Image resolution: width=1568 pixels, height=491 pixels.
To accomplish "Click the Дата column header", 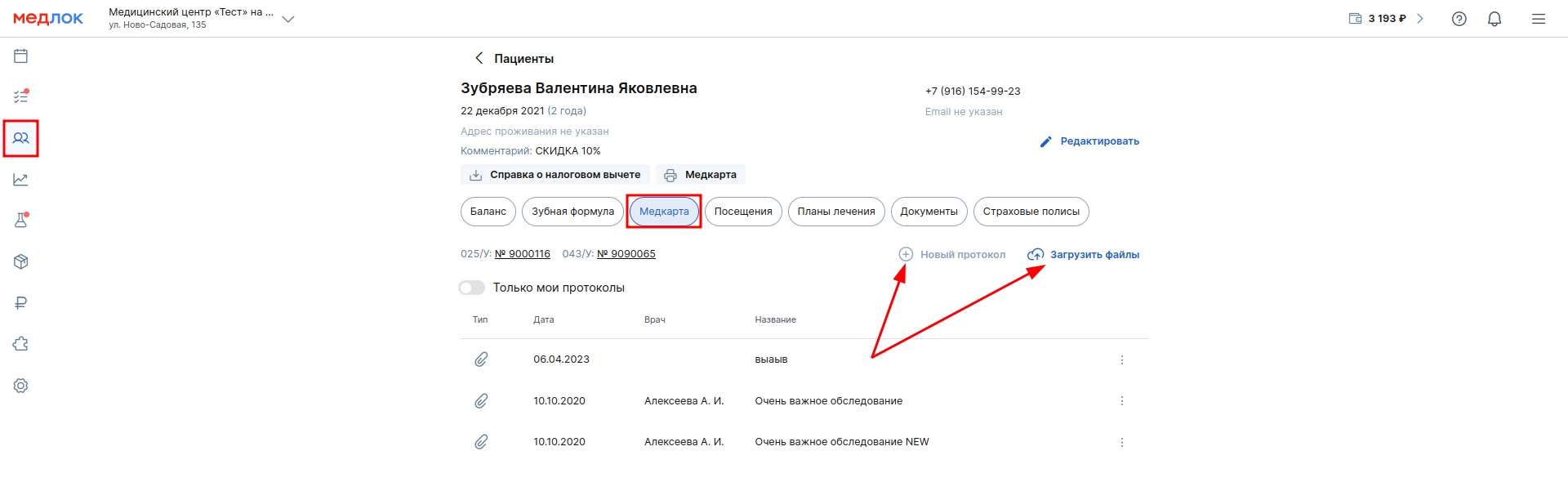I will pyautogui.click(x=544, y=319).
